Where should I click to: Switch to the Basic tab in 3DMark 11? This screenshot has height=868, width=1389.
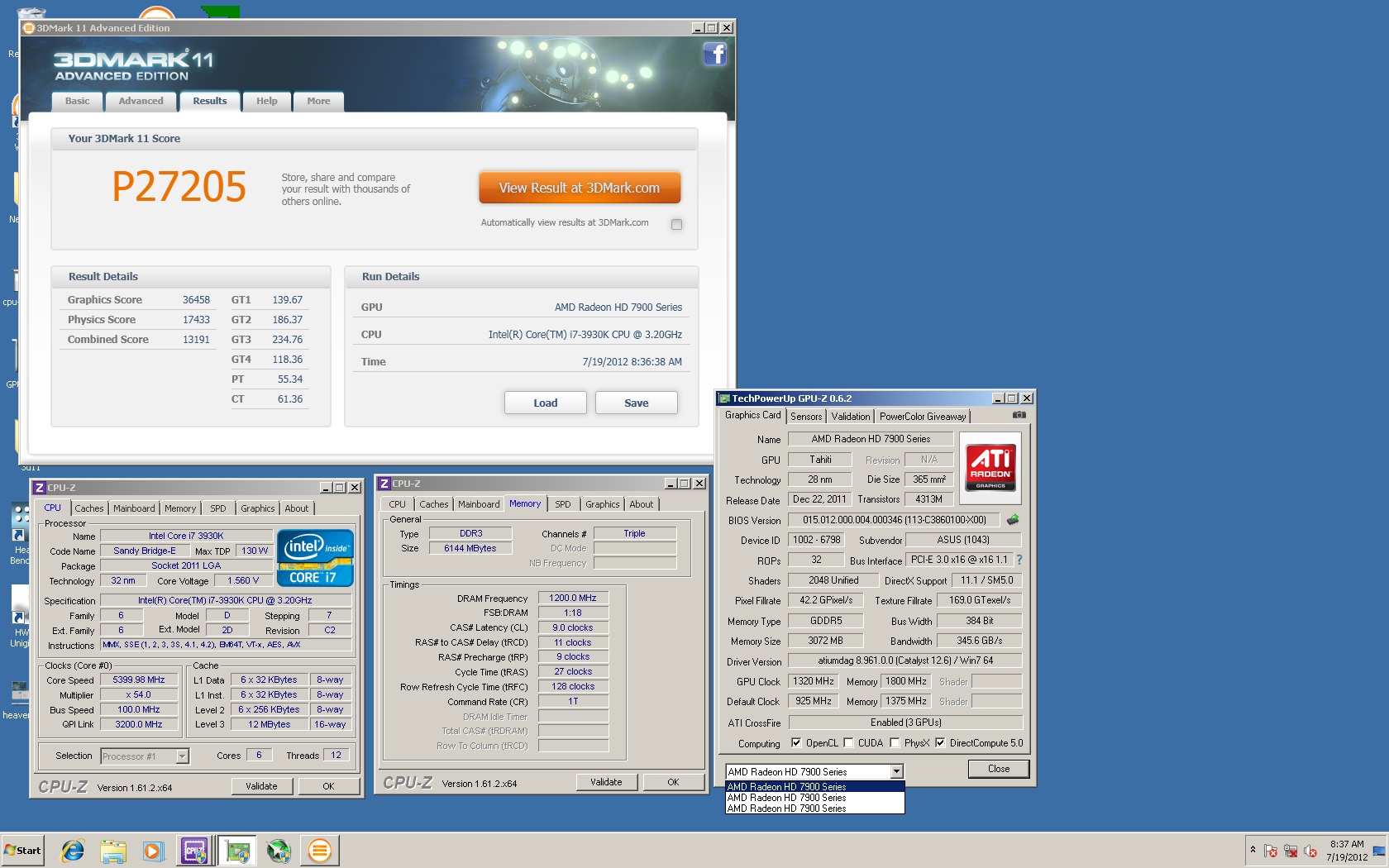78,101
